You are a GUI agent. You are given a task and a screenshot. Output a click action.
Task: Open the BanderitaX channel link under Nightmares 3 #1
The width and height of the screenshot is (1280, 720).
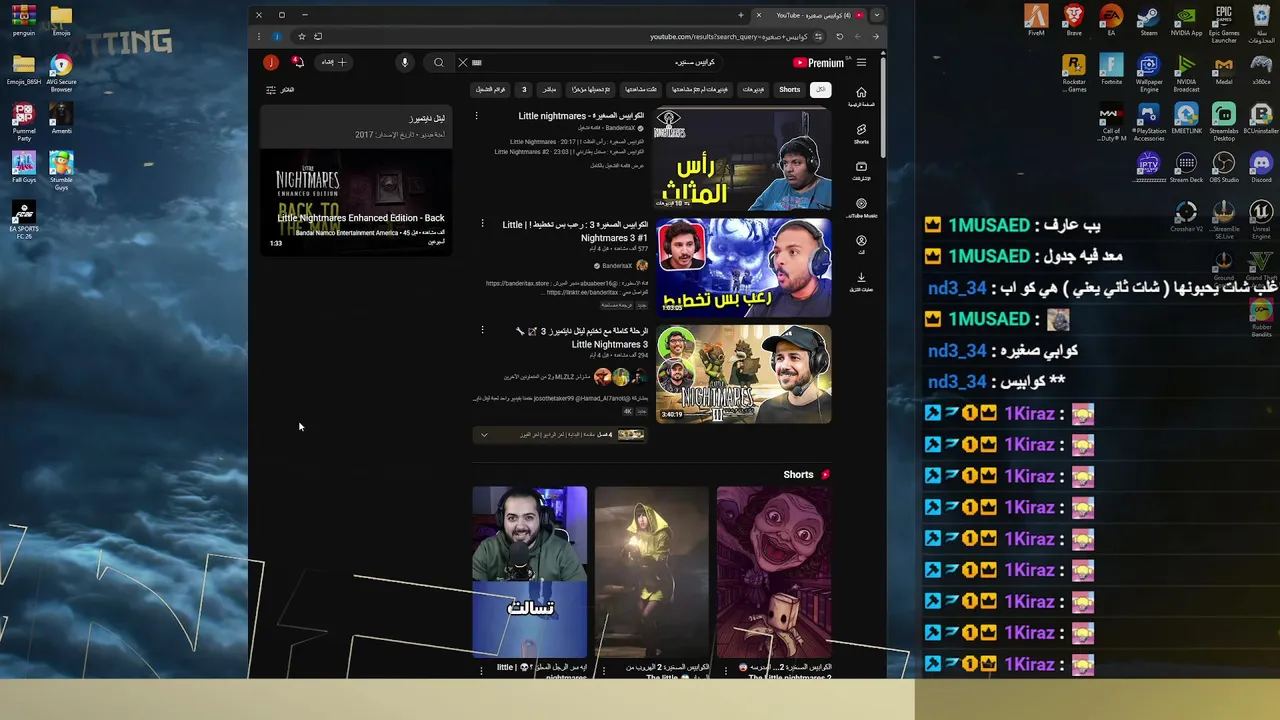pyautogui.click(x=617, y=266)
